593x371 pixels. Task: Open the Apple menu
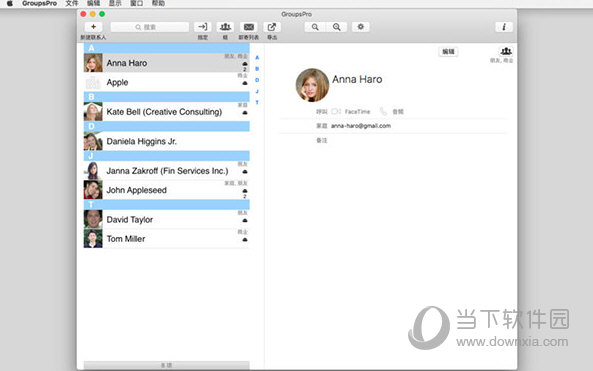click(10, 3)
